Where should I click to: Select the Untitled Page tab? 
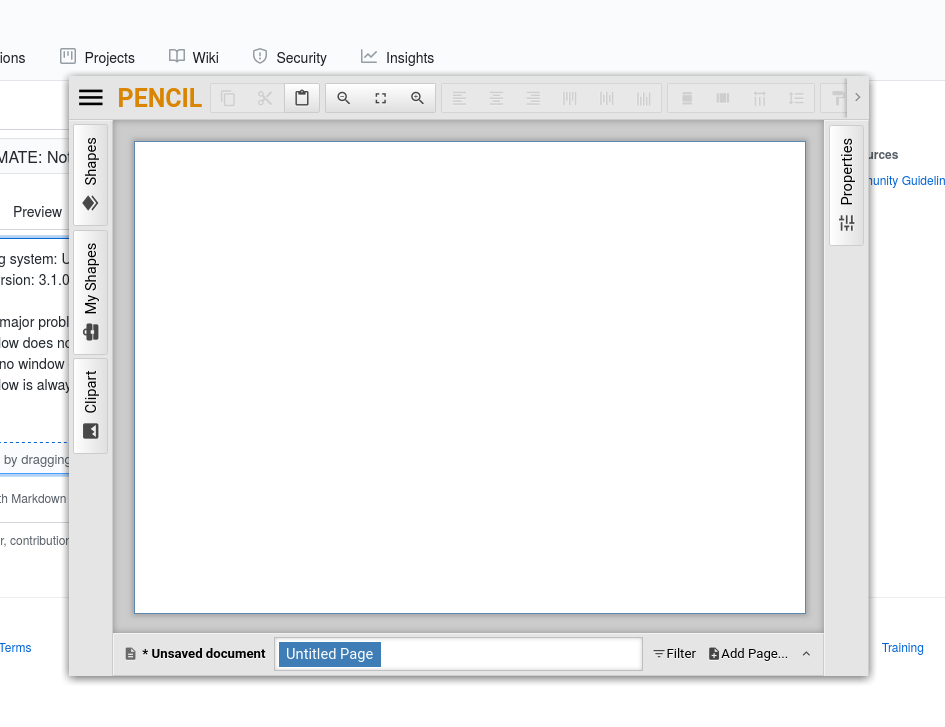[330, 654]
